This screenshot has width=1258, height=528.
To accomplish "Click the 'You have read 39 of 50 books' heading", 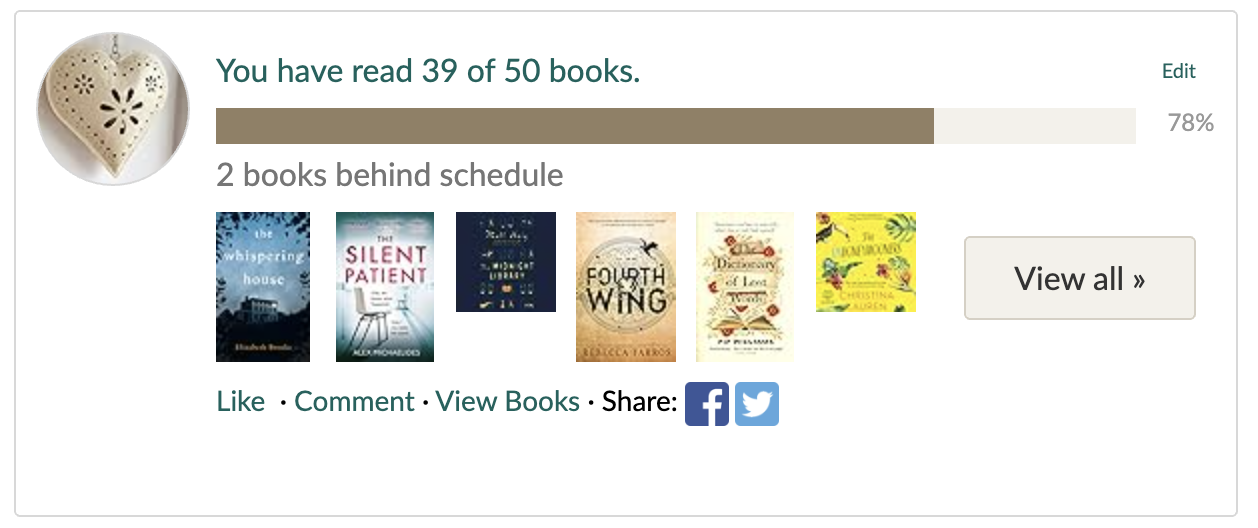I will coord(428,71).
